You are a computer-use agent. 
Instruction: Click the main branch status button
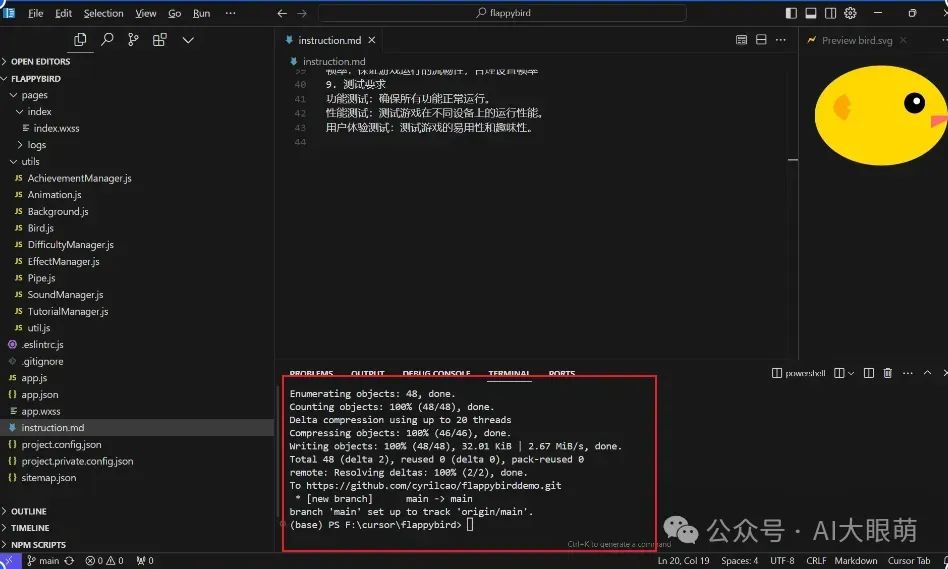click(x=43, y=561)
